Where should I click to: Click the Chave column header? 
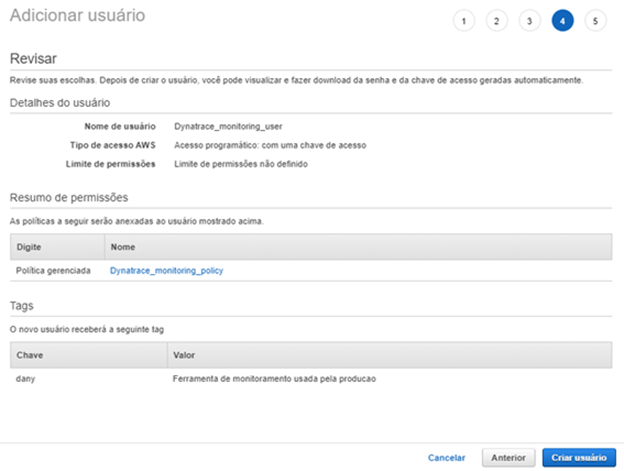[x=88, y=355]
